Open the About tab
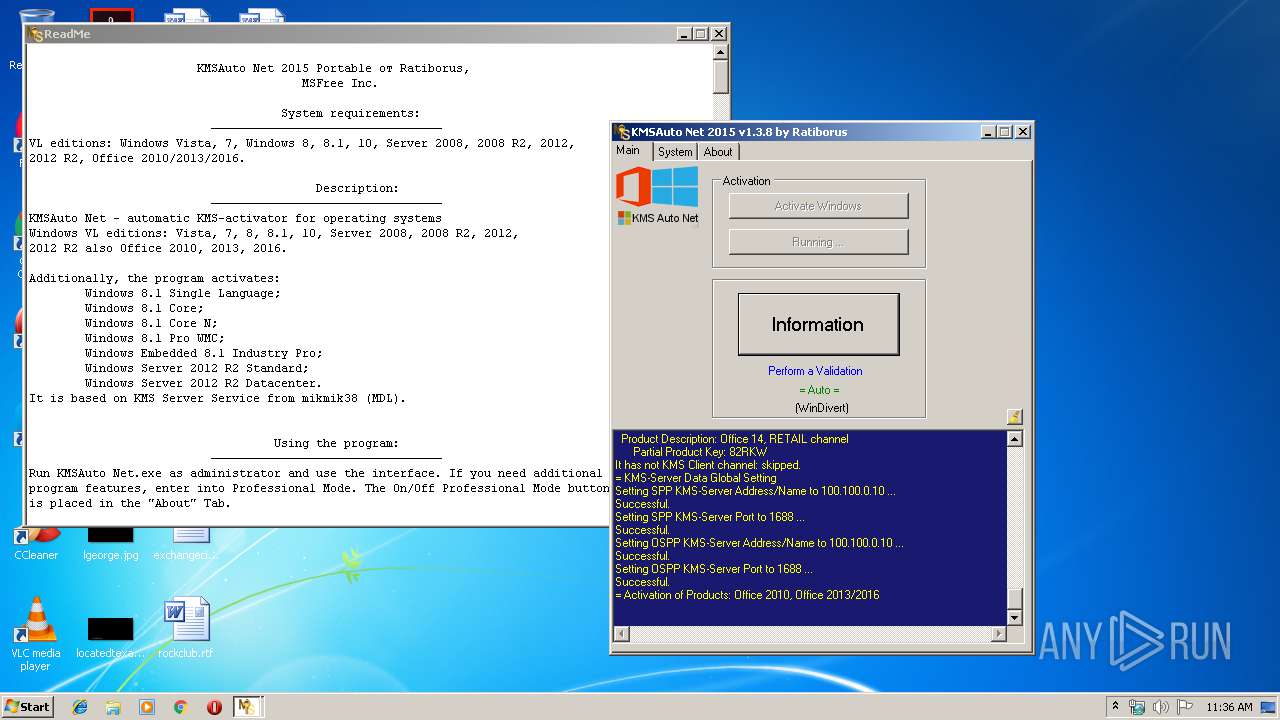 pos(718,152)
